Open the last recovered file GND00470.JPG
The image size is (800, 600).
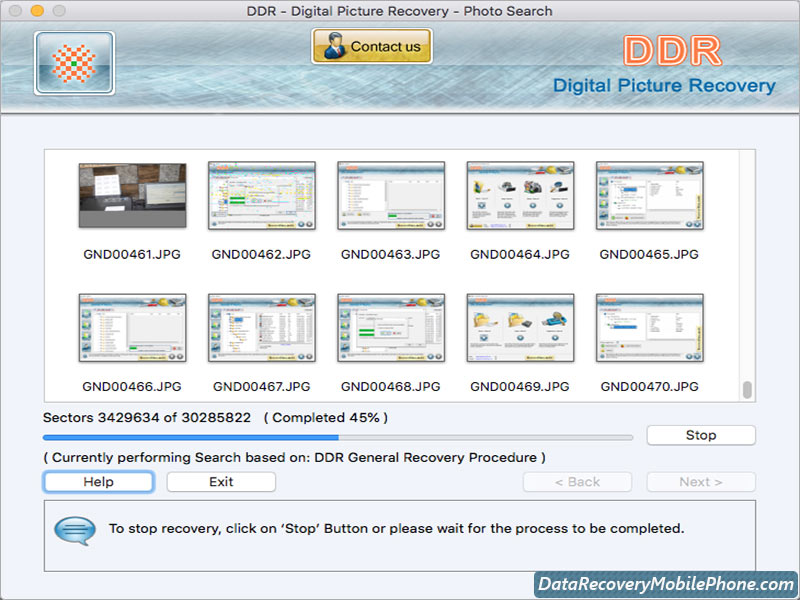(x=648, y=326)
